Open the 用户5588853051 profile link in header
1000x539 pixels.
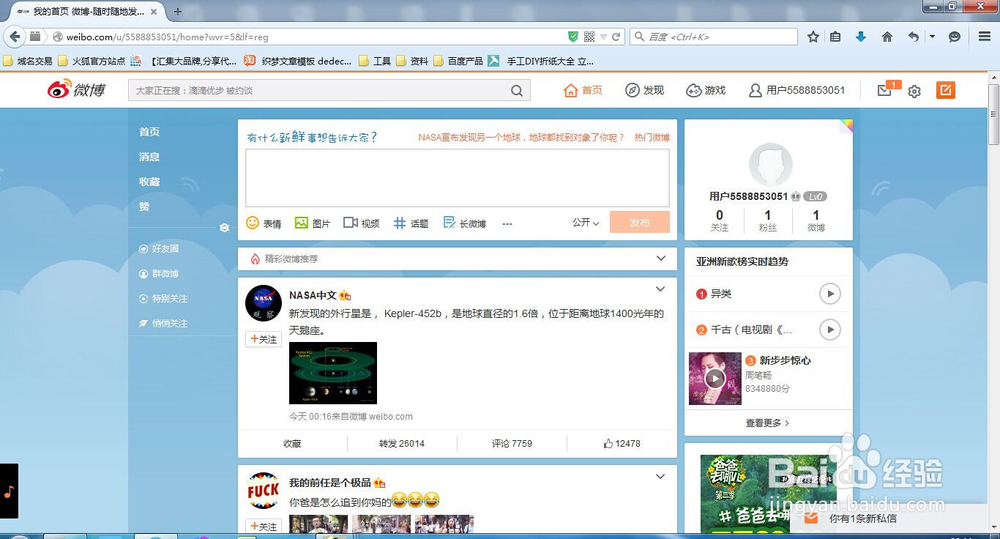pyautogui.click(x=797, y=91)
